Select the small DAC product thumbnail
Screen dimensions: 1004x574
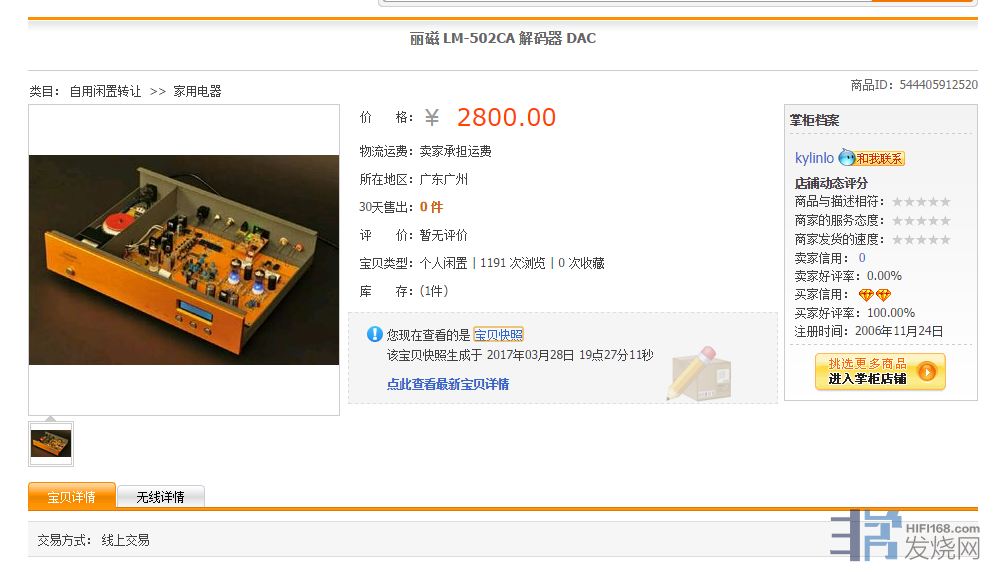coord(51,443)
